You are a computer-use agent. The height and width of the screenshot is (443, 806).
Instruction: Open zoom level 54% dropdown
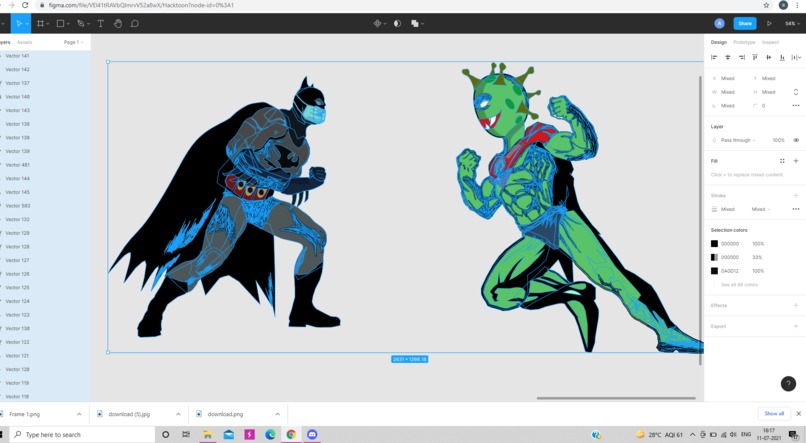(x=792, y=24)
